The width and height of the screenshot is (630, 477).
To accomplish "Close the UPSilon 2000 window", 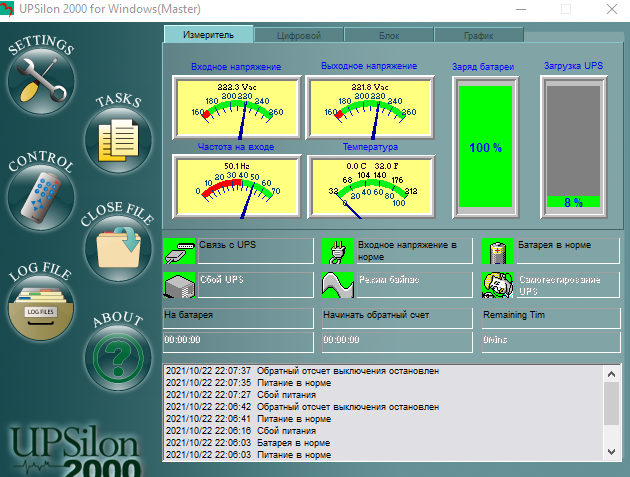I will click(612, 9).
